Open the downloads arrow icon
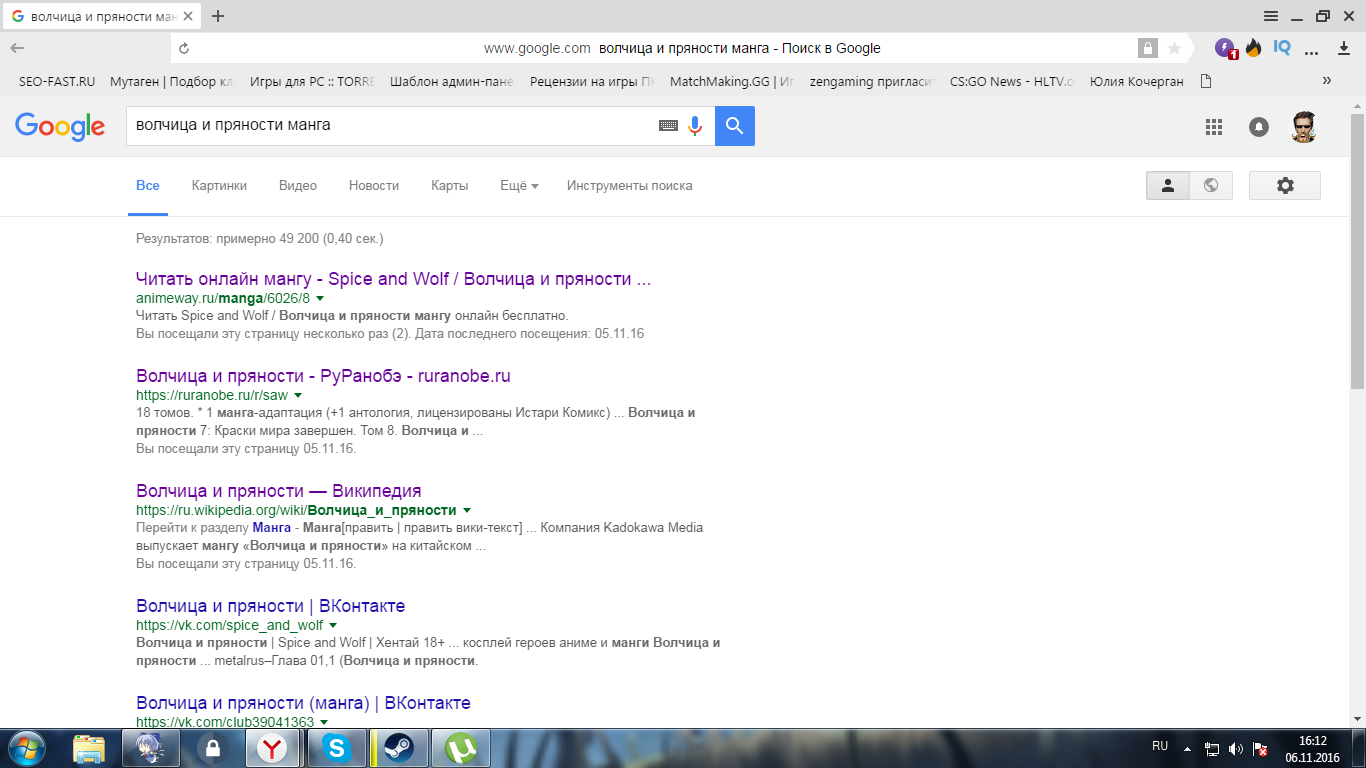Image resolution: width=1366 pixels, height=768 pixels. click(x=1343, y=48)
